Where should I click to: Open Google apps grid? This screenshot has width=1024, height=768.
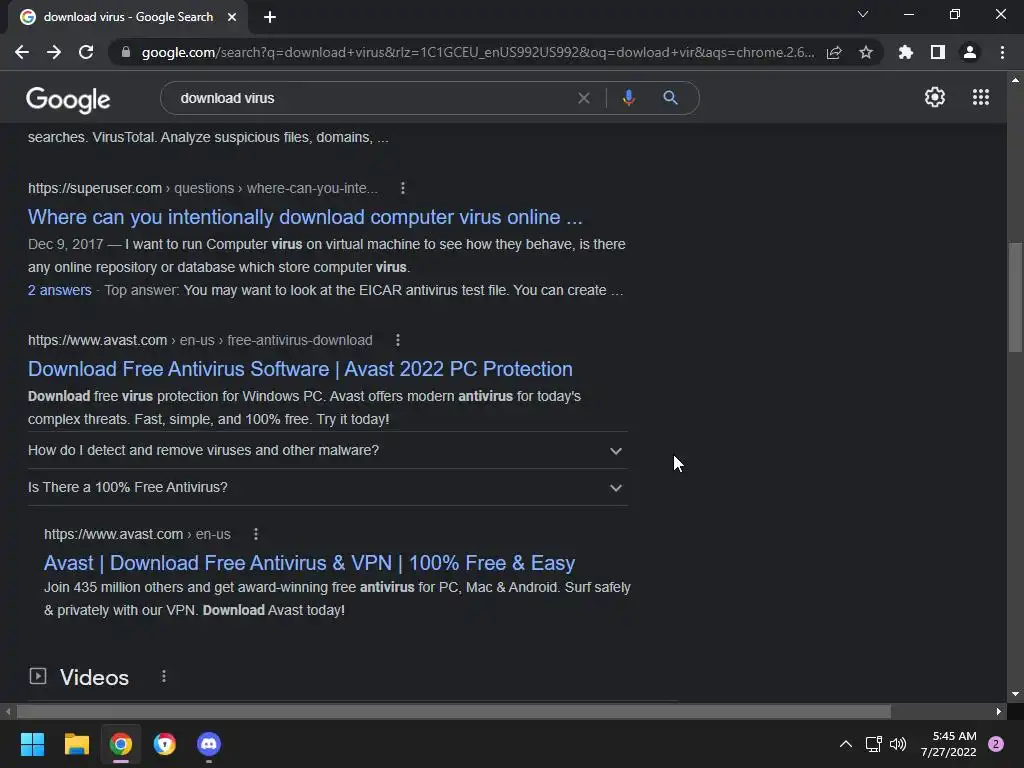pyautogui.click(x=981, y=97)
